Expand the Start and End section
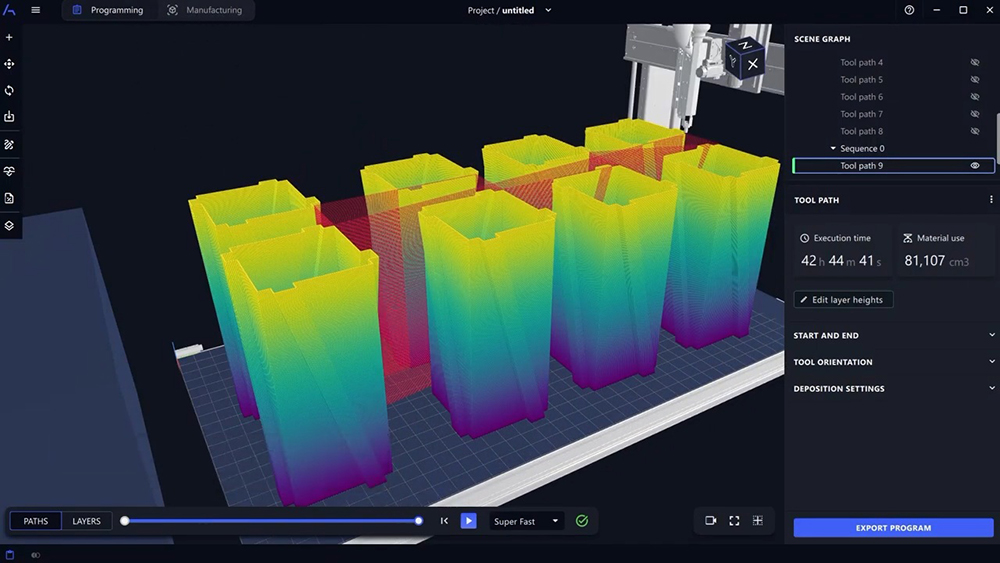Image resolution: width=1000 pixels, height=563 pixels. (992, 335)
